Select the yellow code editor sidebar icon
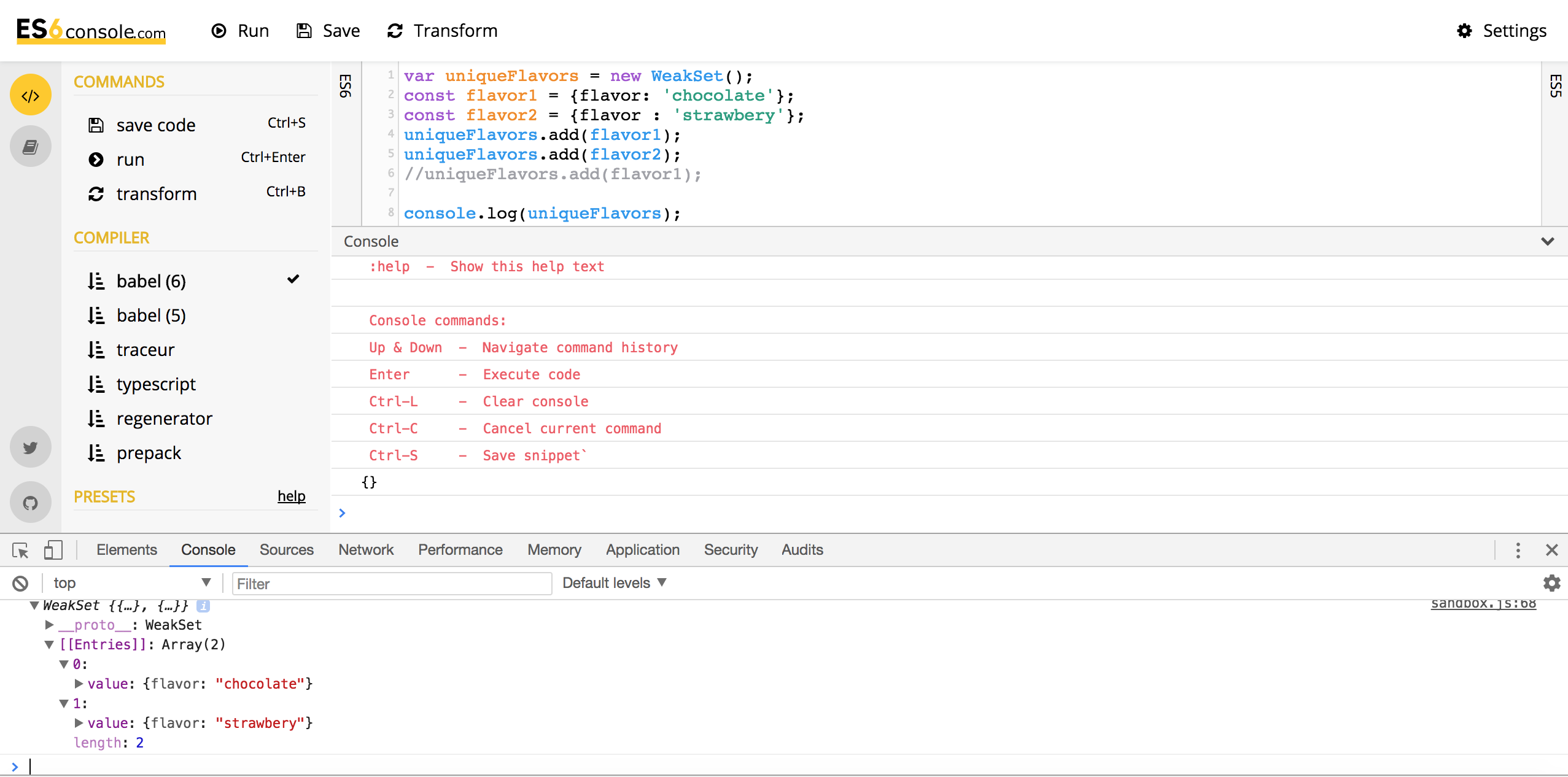The image size is (1568, 777). click(x=30, y=95)
